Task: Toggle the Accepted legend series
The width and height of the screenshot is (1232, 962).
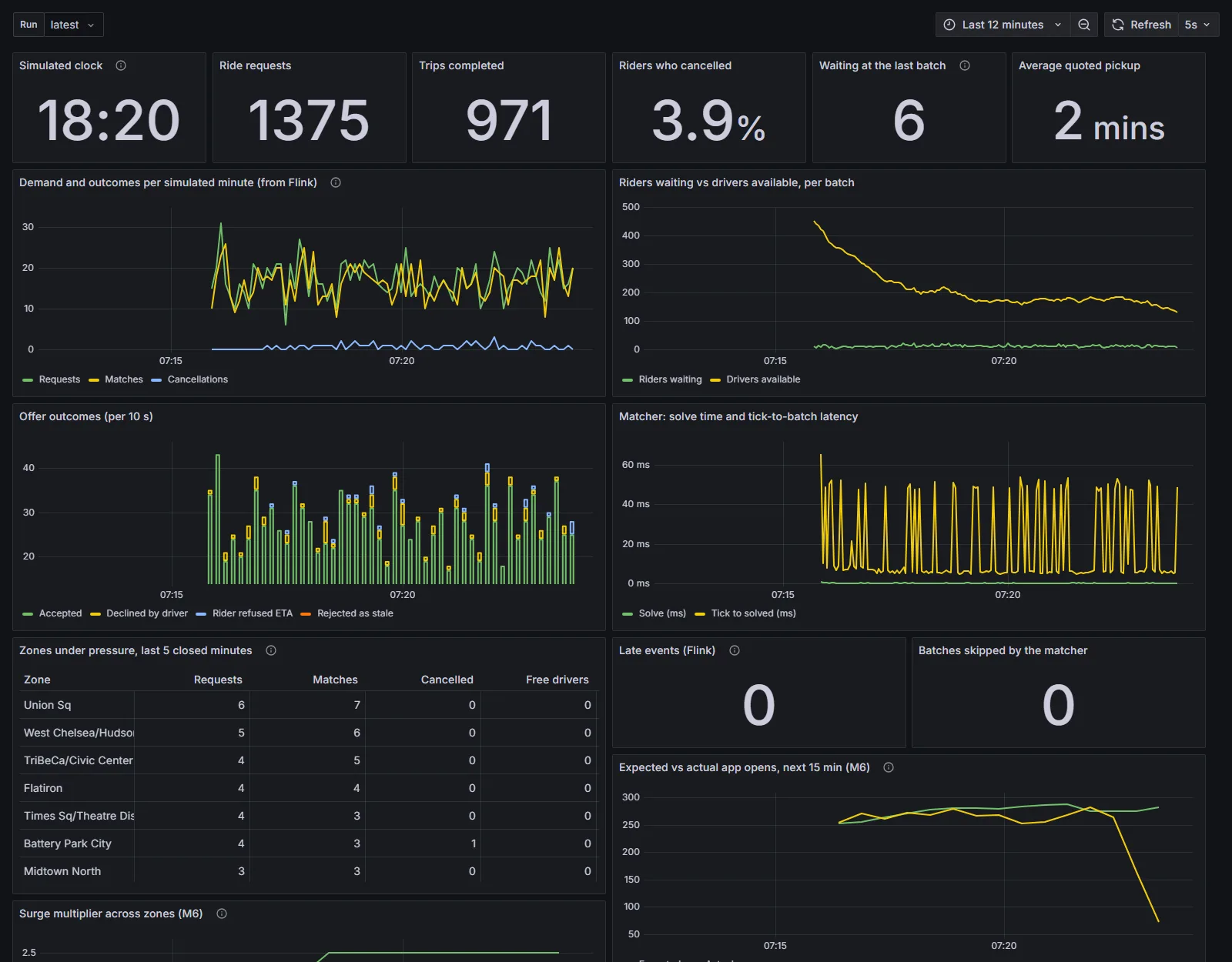Action: click(x=60, y=613)
